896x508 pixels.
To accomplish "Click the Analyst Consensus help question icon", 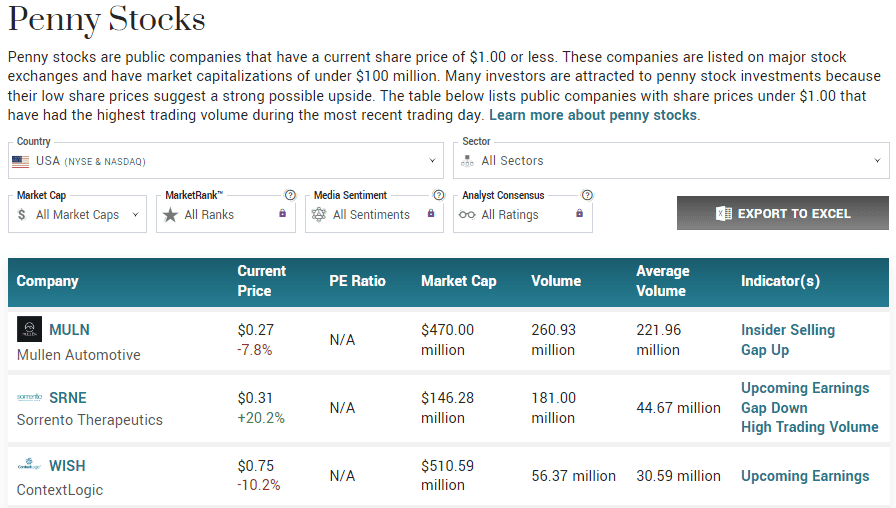I will (587, 195).
